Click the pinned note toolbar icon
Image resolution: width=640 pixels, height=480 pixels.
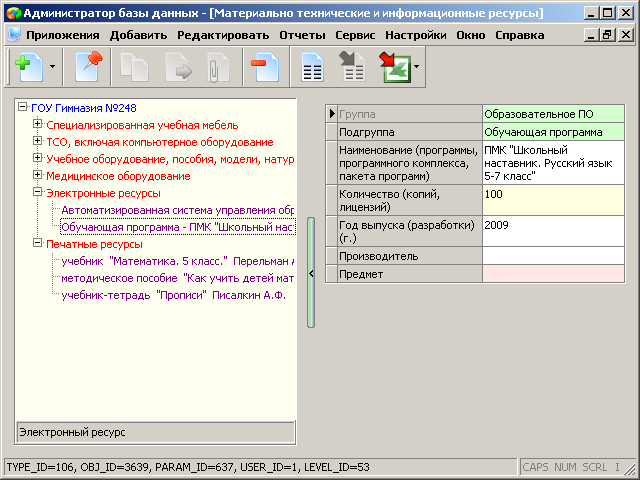click(x=88, y=67)
